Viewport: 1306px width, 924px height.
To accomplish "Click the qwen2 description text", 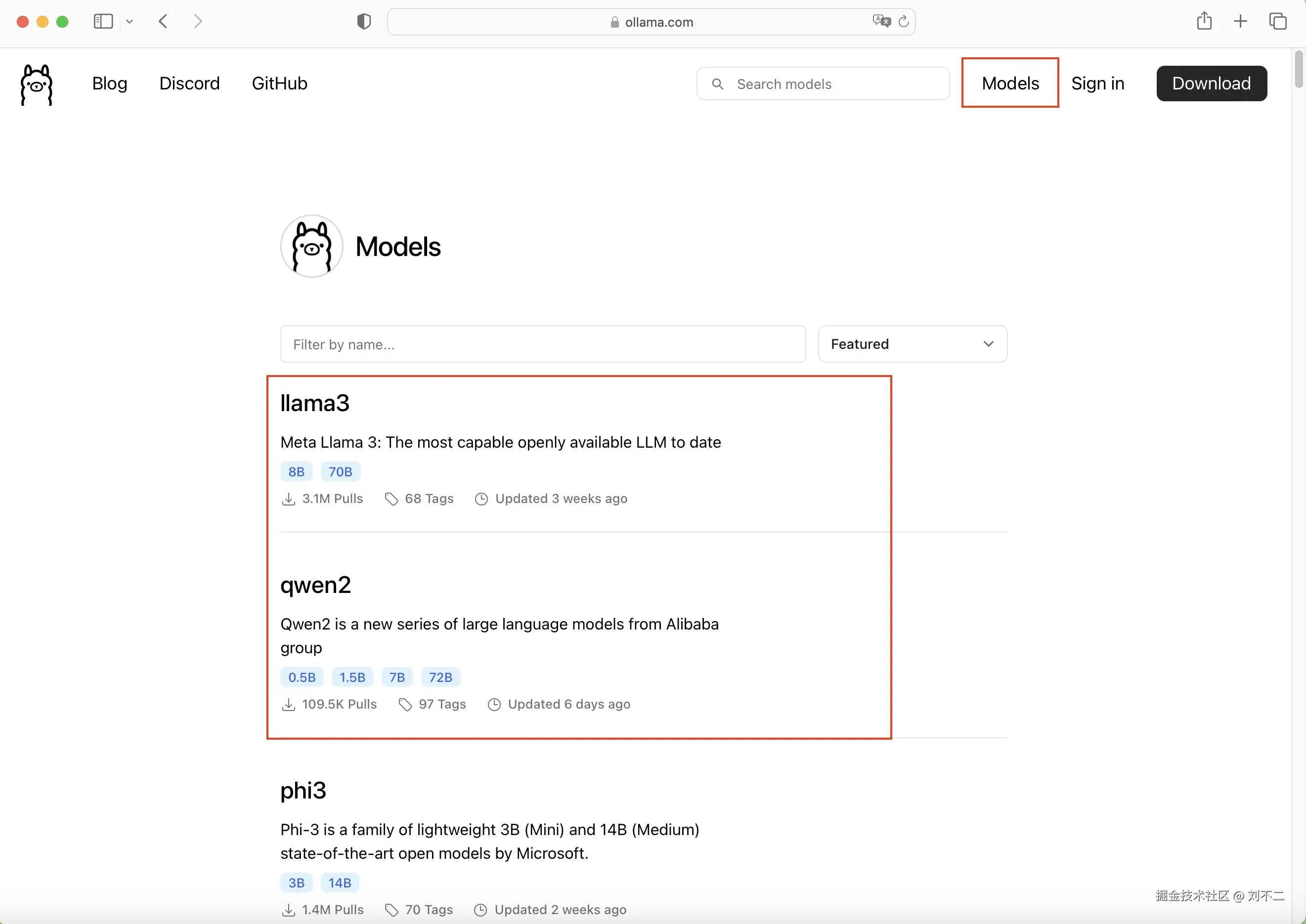I will 500,636.
